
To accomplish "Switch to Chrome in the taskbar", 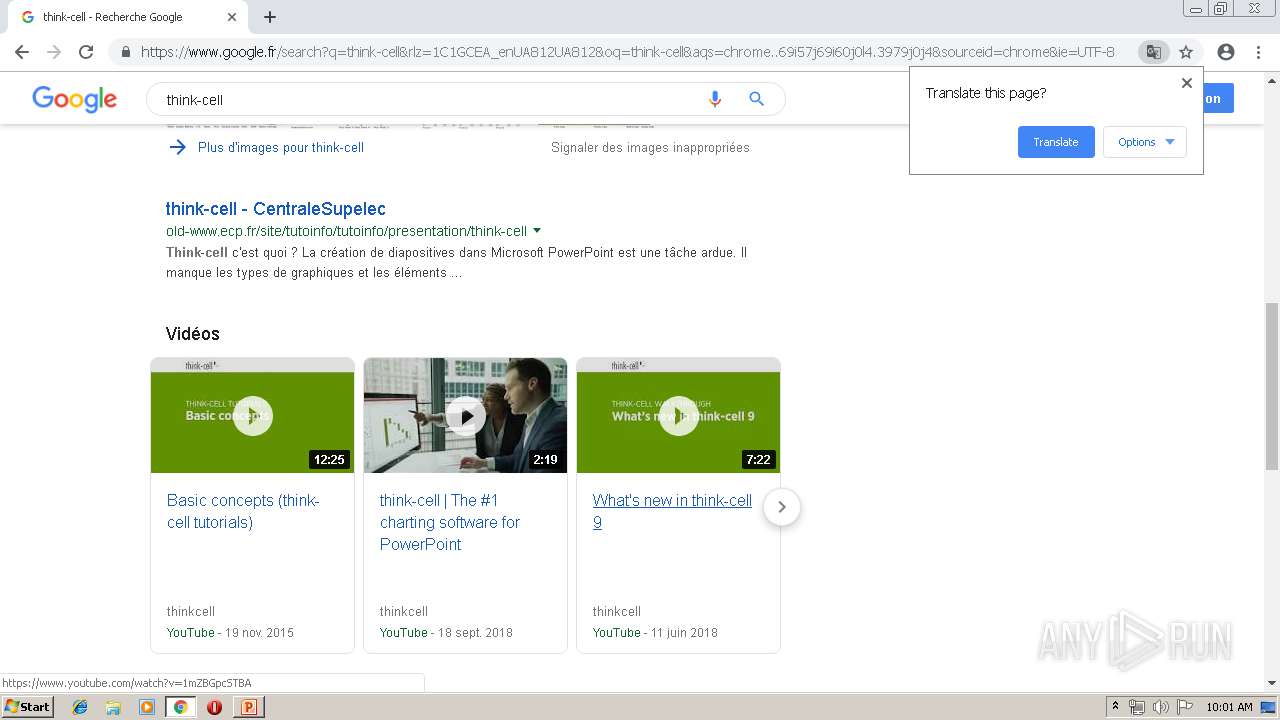I will [180, 707].
